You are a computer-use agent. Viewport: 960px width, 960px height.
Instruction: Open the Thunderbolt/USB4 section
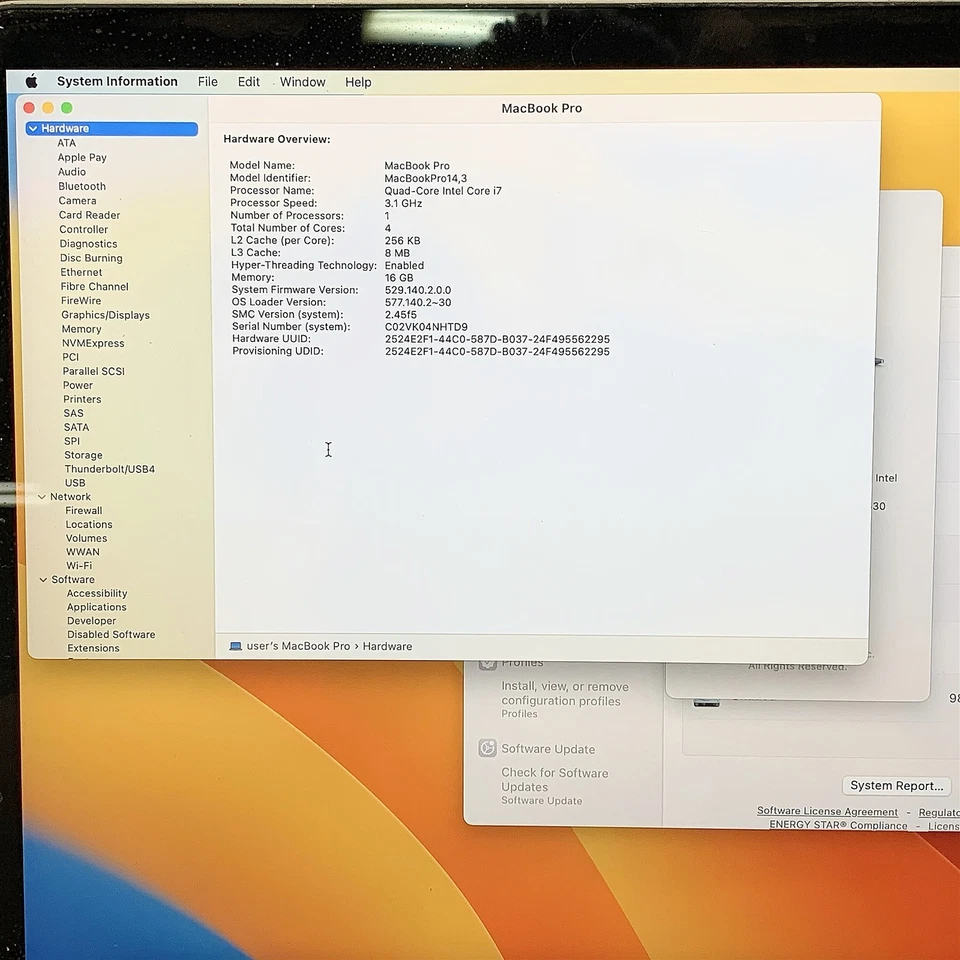pos(110,468)
